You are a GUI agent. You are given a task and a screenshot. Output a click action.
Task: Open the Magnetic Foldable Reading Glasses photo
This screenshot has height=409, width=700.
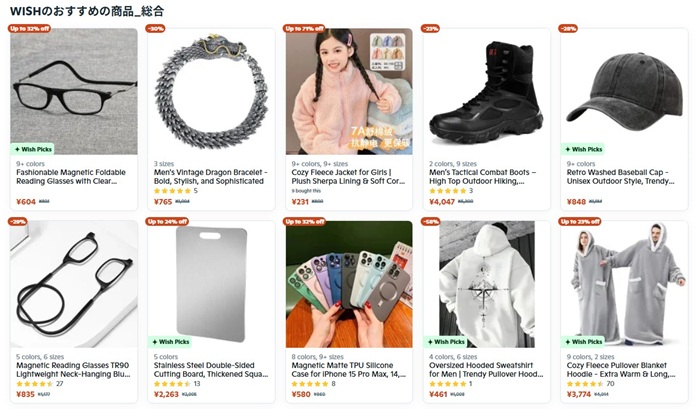[x=74, y=92]
